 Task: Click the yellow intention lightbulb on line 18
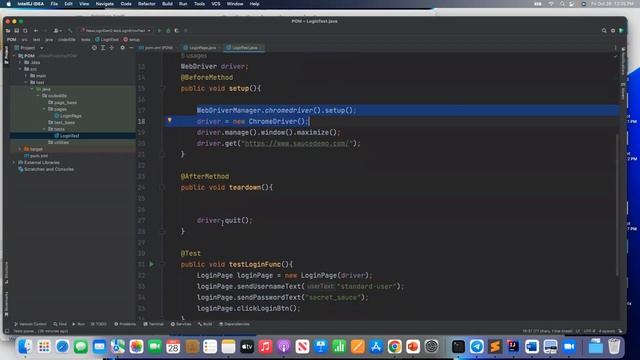click(x=170, y=120)
